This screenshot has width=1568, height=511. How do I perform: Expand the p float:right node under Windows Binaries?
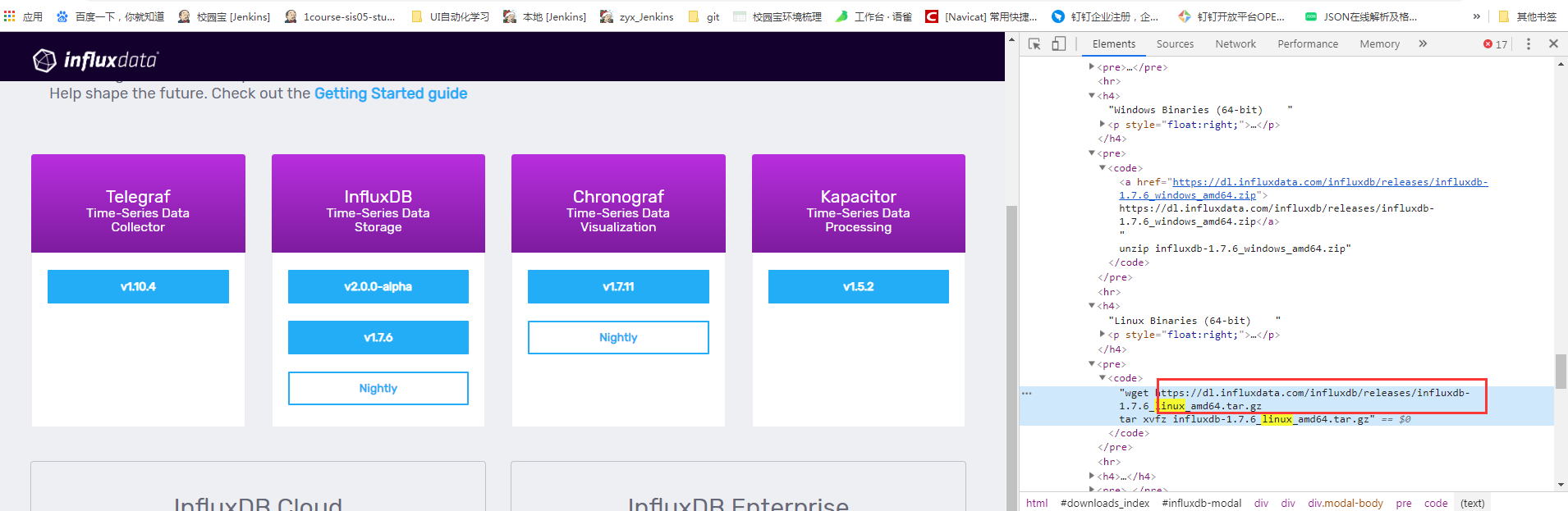1103,125
